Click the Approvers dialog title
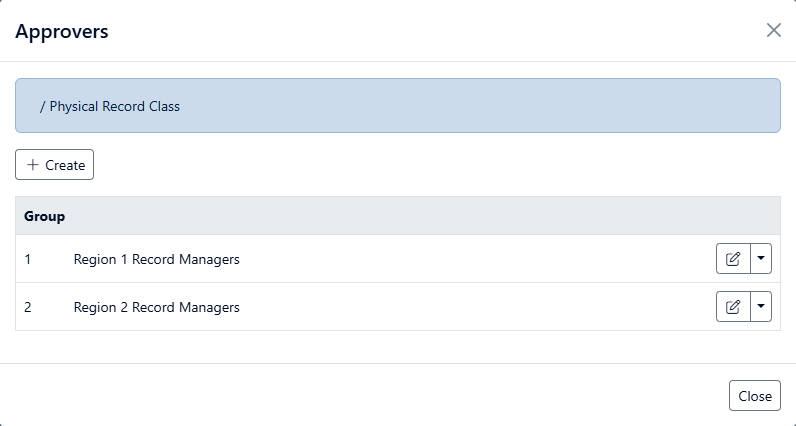This screenshot has height=426, width=796. tap(61, 32)
